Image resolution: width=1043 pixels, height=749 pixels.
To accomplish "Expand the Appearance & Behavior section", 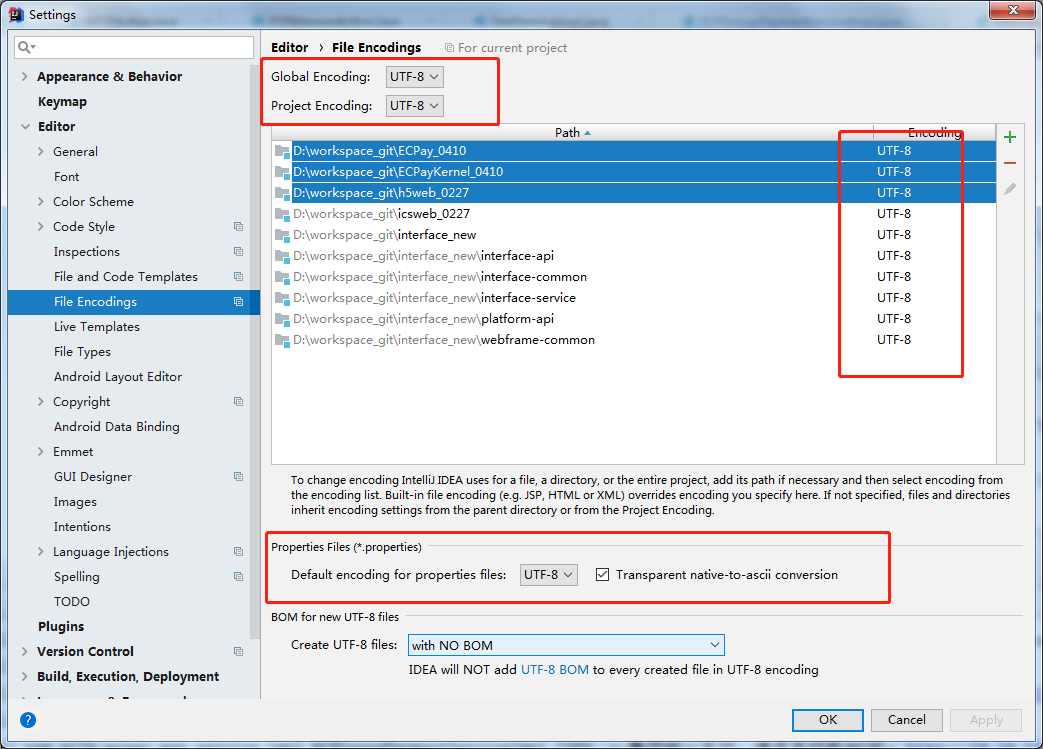I will (x=25, y=77).
